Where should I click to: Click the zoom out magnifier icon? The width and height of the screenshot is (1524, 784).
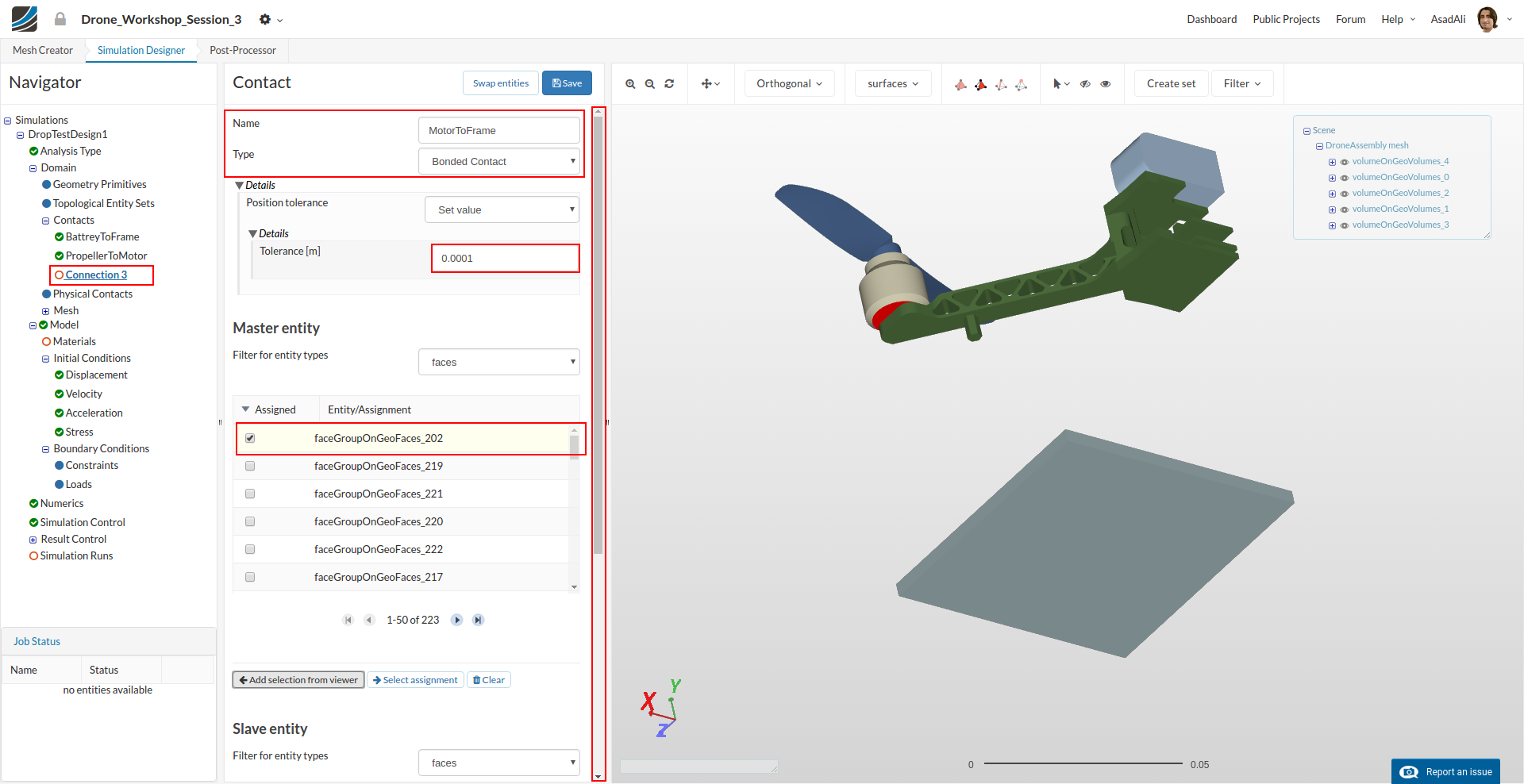click(650, 84)
